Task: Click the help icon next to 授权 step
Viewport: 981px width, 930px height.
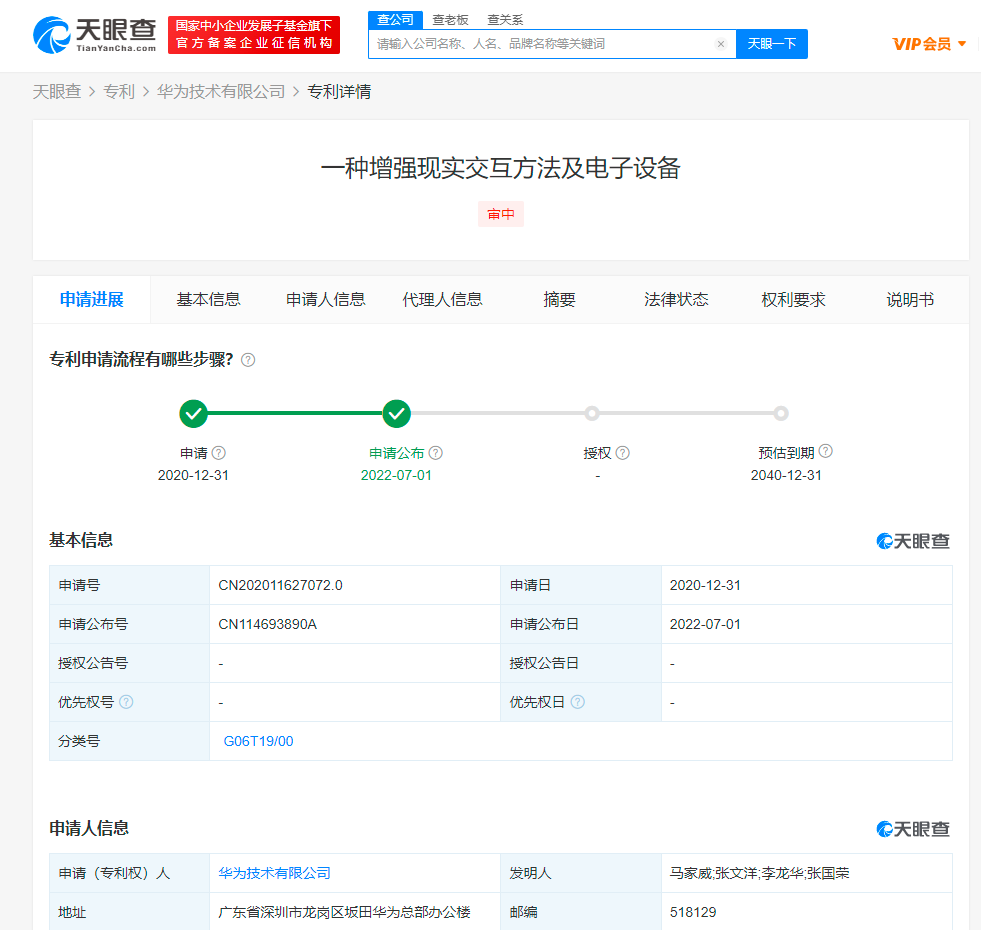Action: 623,451
